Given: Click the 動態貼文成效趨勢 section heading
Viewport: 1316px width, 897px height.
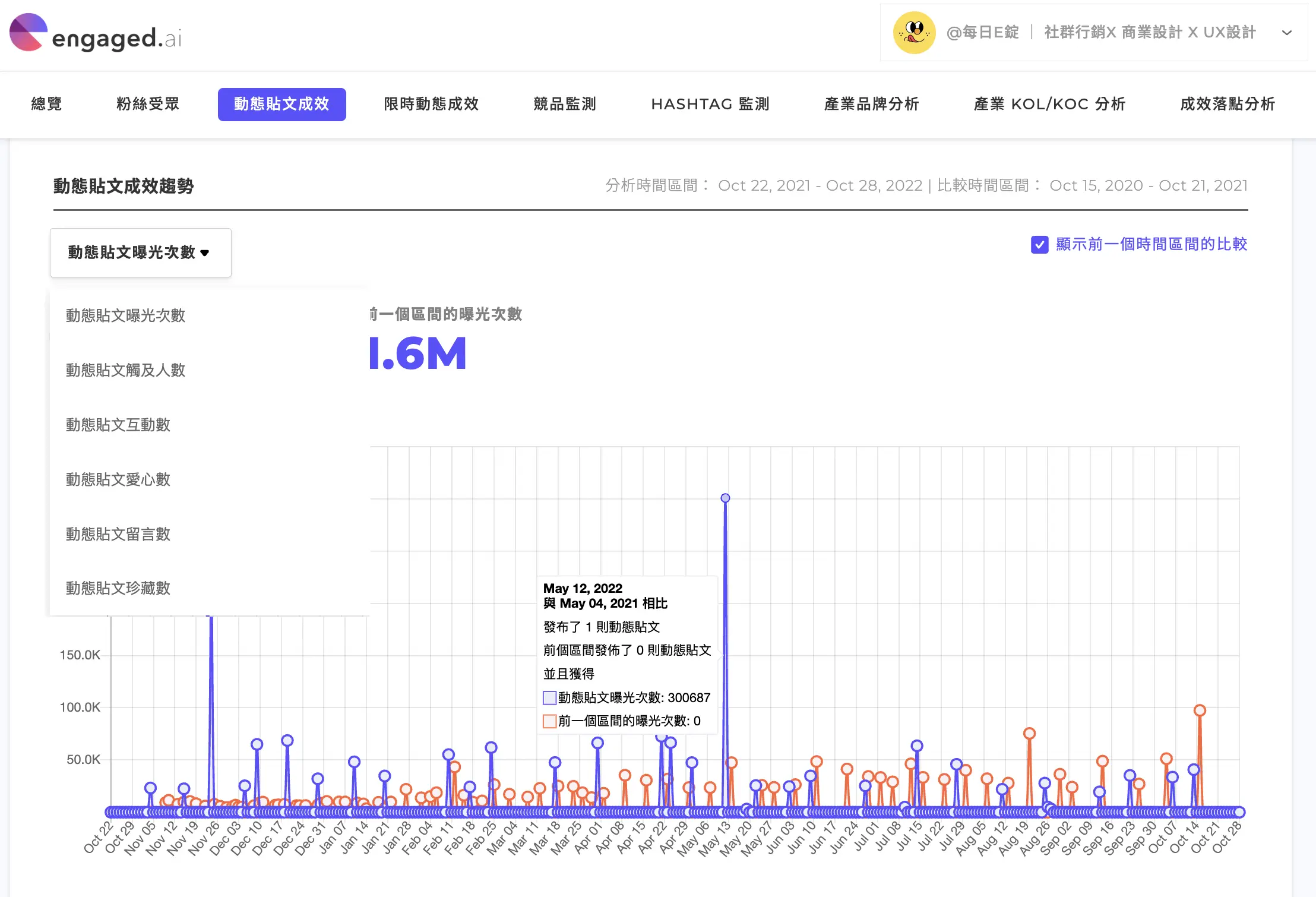Looking at the screenshot, I should coord(124,186).
